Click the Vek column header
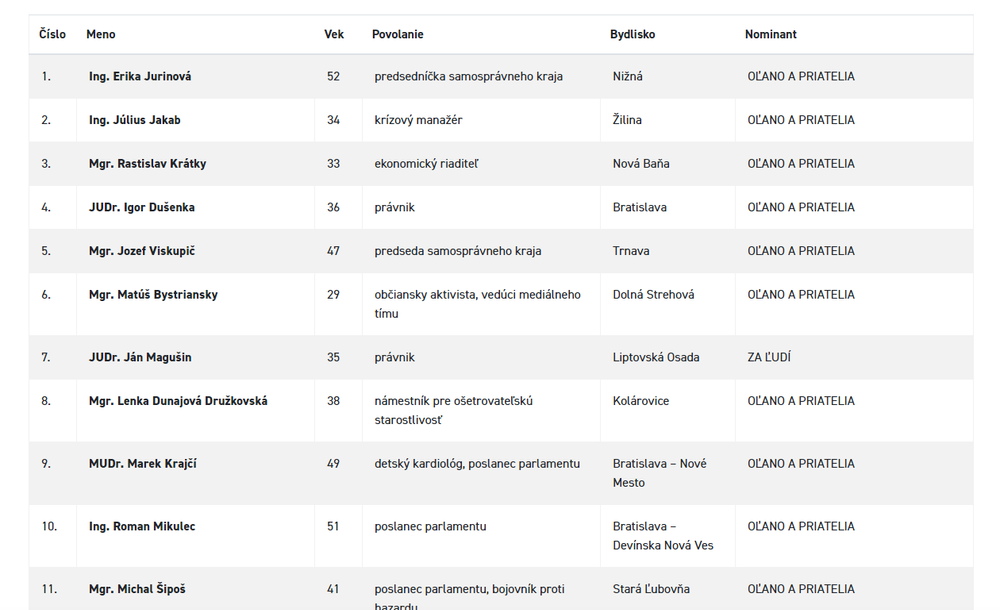 coord(333,34)
